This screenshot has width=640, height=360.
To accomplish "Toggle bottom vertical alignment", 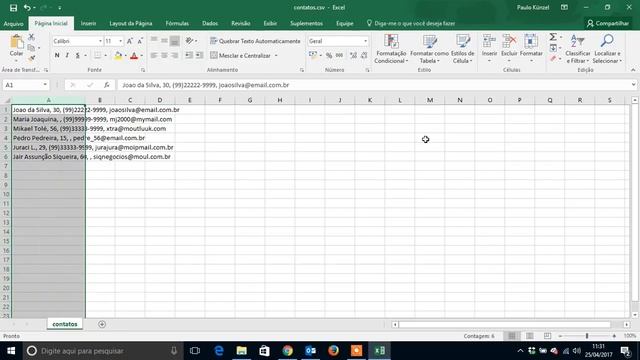I will [174, 40].
